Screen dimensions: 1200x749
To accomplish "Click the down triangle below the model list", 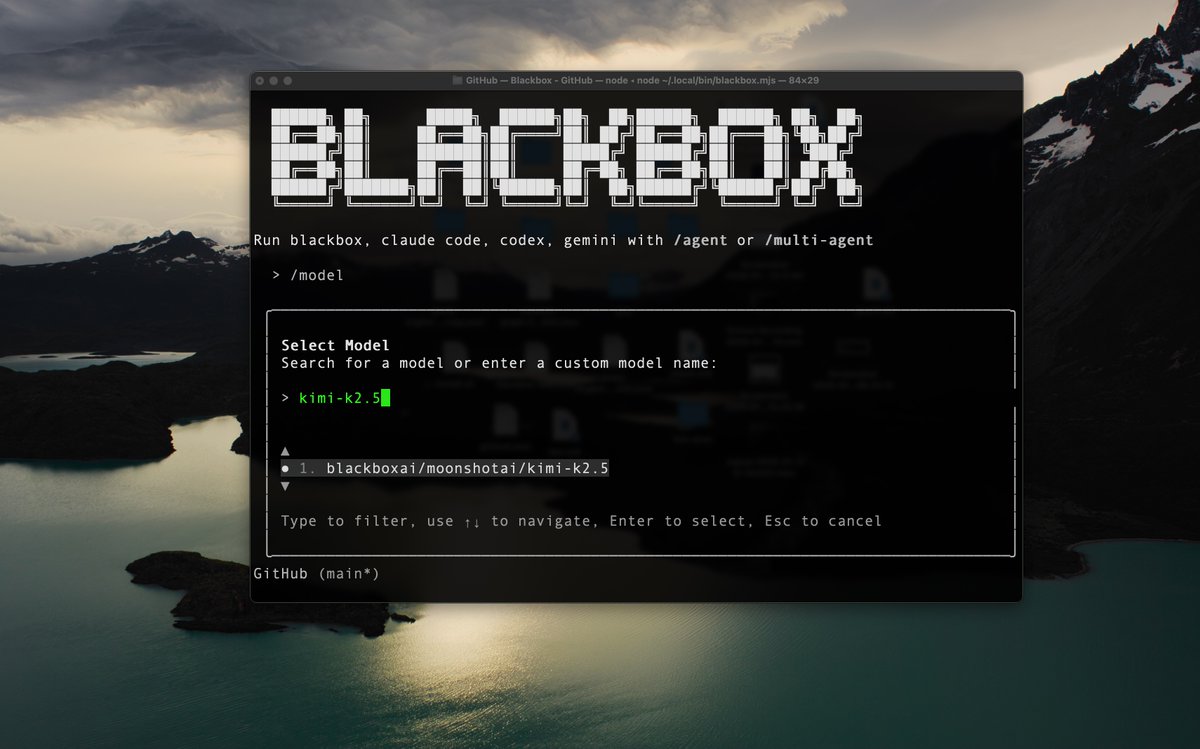I will [285, 484].
